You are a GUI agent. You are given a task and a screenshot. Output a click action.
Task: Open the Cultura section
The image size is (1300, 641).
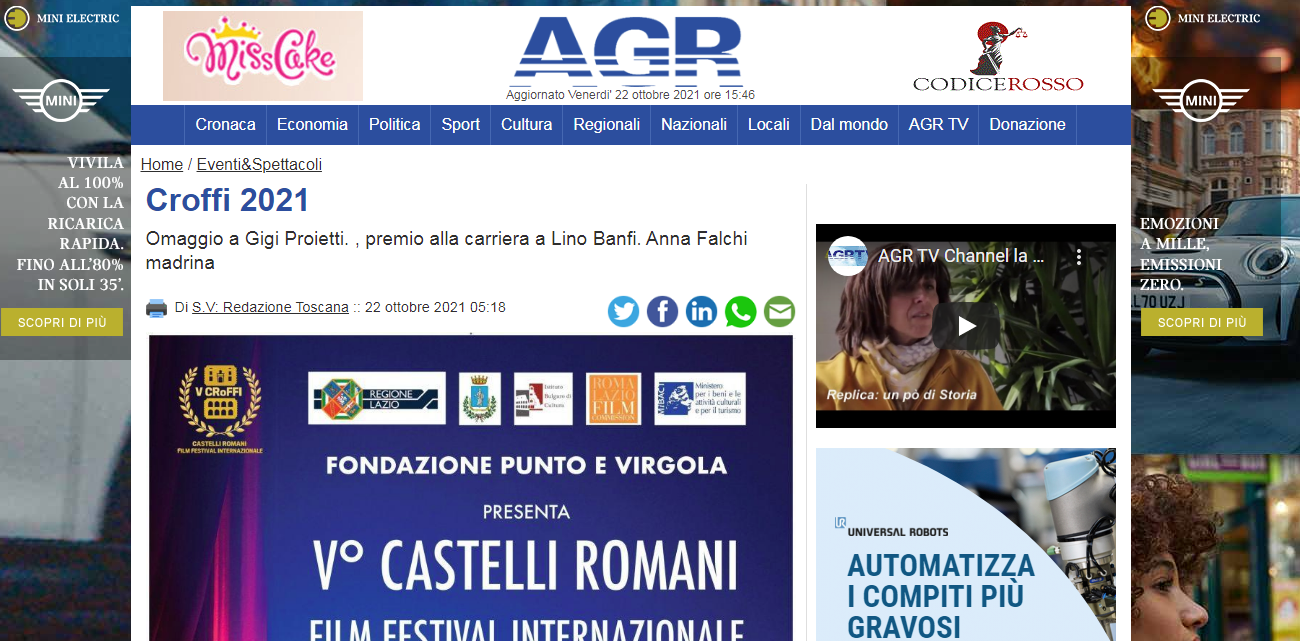[x=526, y=125]
